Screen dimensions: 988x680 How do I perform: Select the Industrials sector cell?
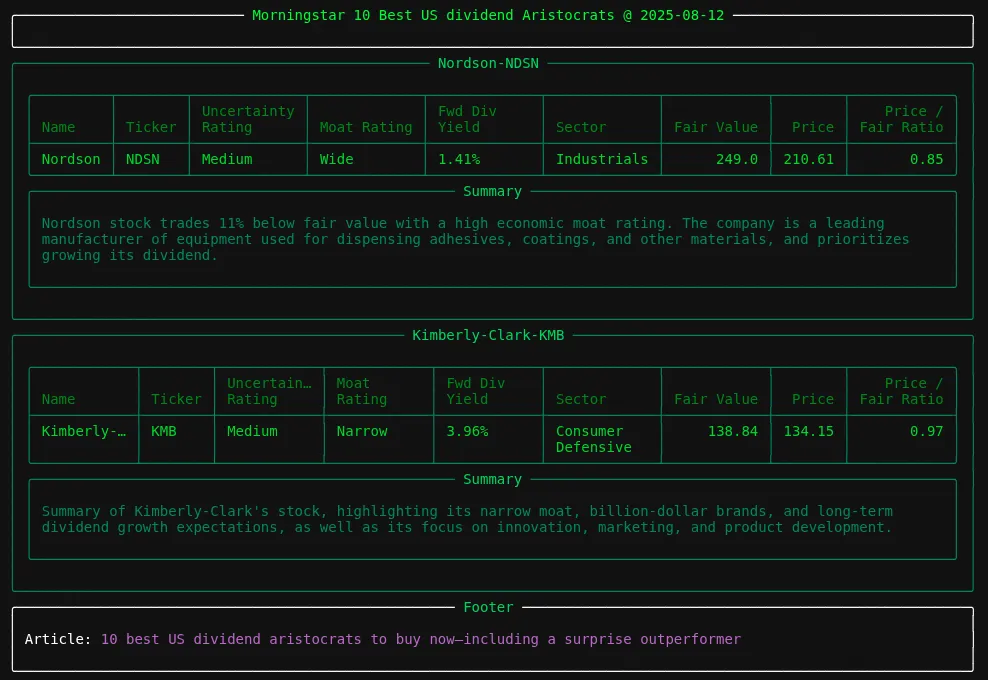(602, 159)
